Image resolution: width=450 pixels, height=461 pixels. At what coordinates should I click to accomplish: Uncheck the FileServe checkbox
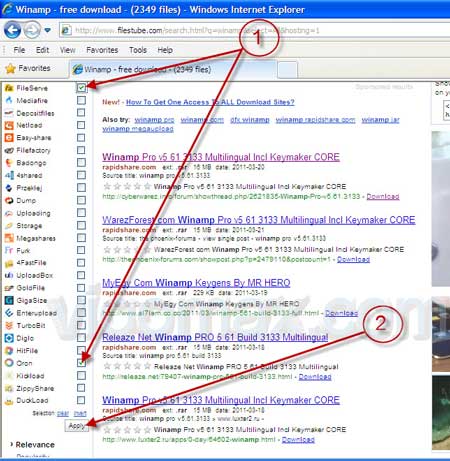81,88
